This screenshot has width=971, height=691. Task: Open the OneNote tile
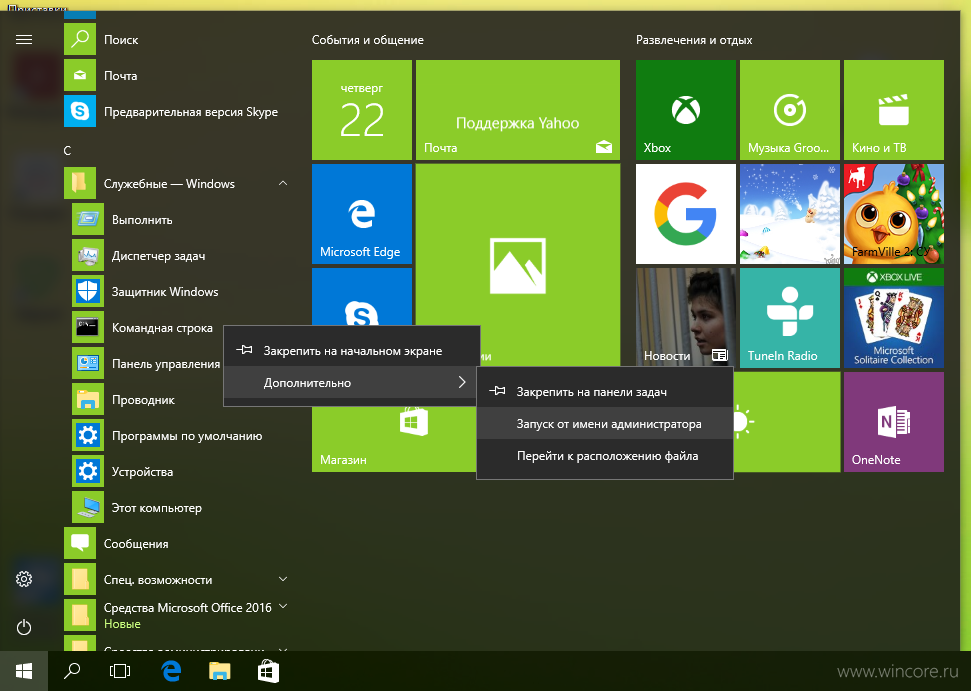(894, 422)
